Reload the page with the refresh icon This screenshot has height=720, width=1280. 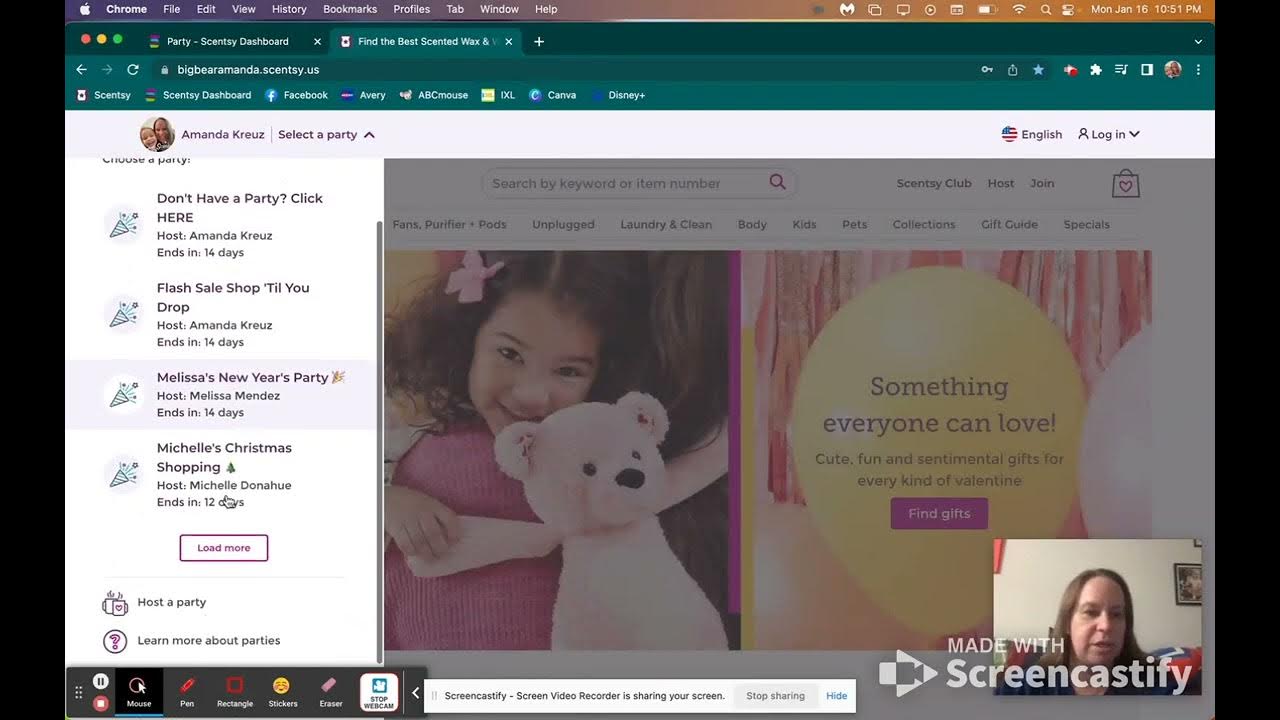click(132, 70)
